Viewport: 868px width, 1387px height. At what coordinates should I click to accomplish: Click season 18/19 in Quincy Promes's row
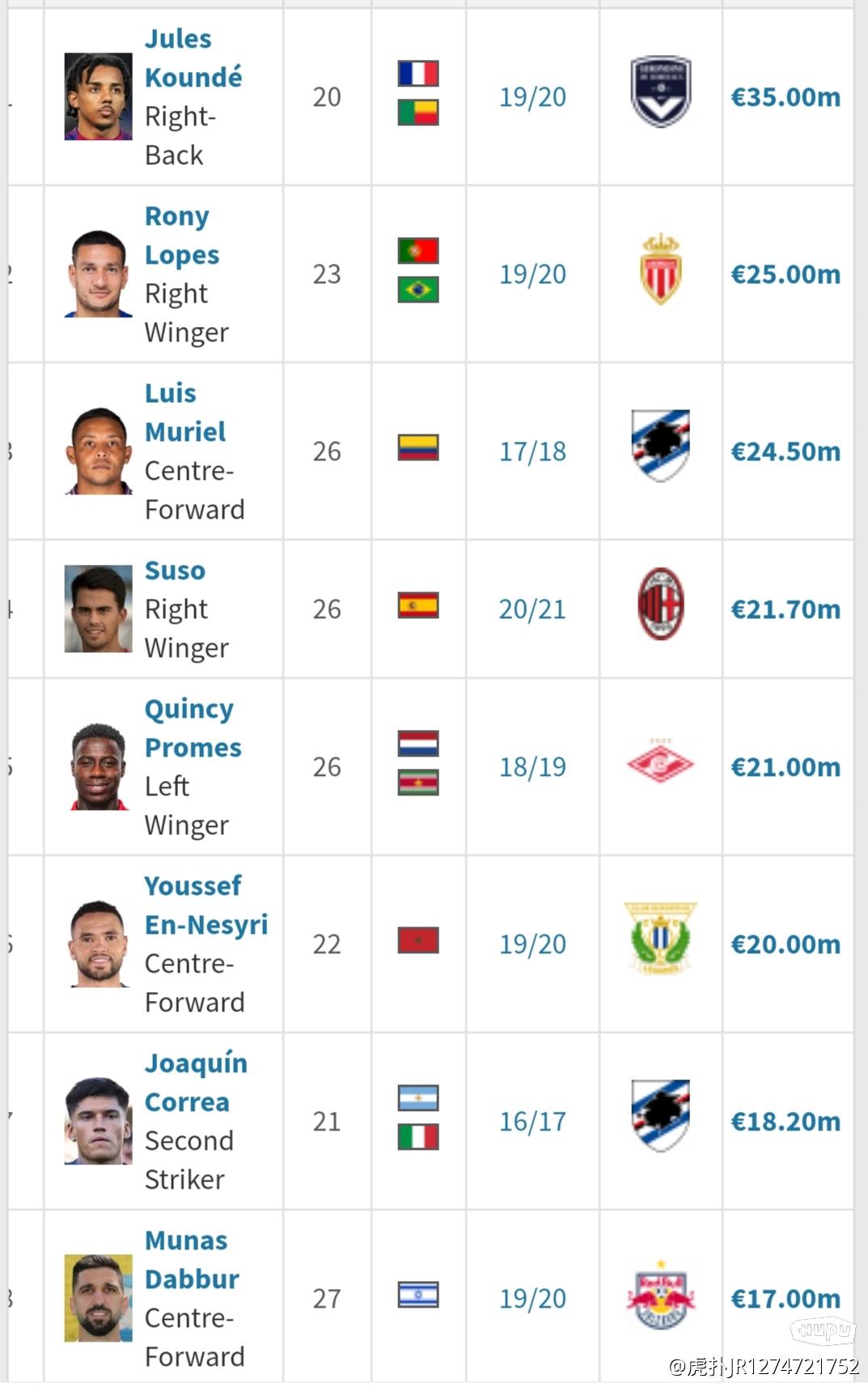532,767
